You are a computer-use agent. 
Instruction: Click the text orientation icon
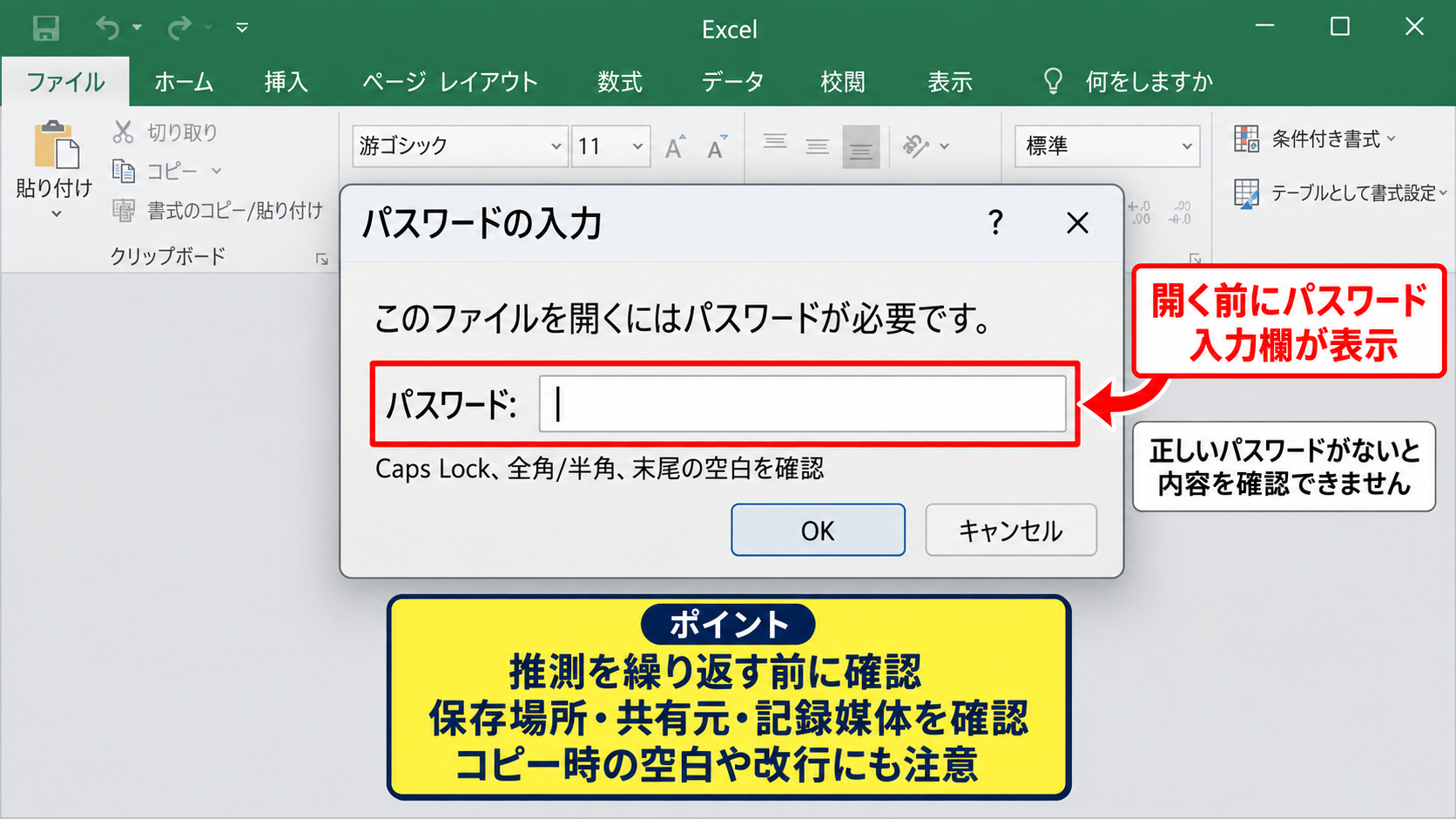[x=916, y=146]
